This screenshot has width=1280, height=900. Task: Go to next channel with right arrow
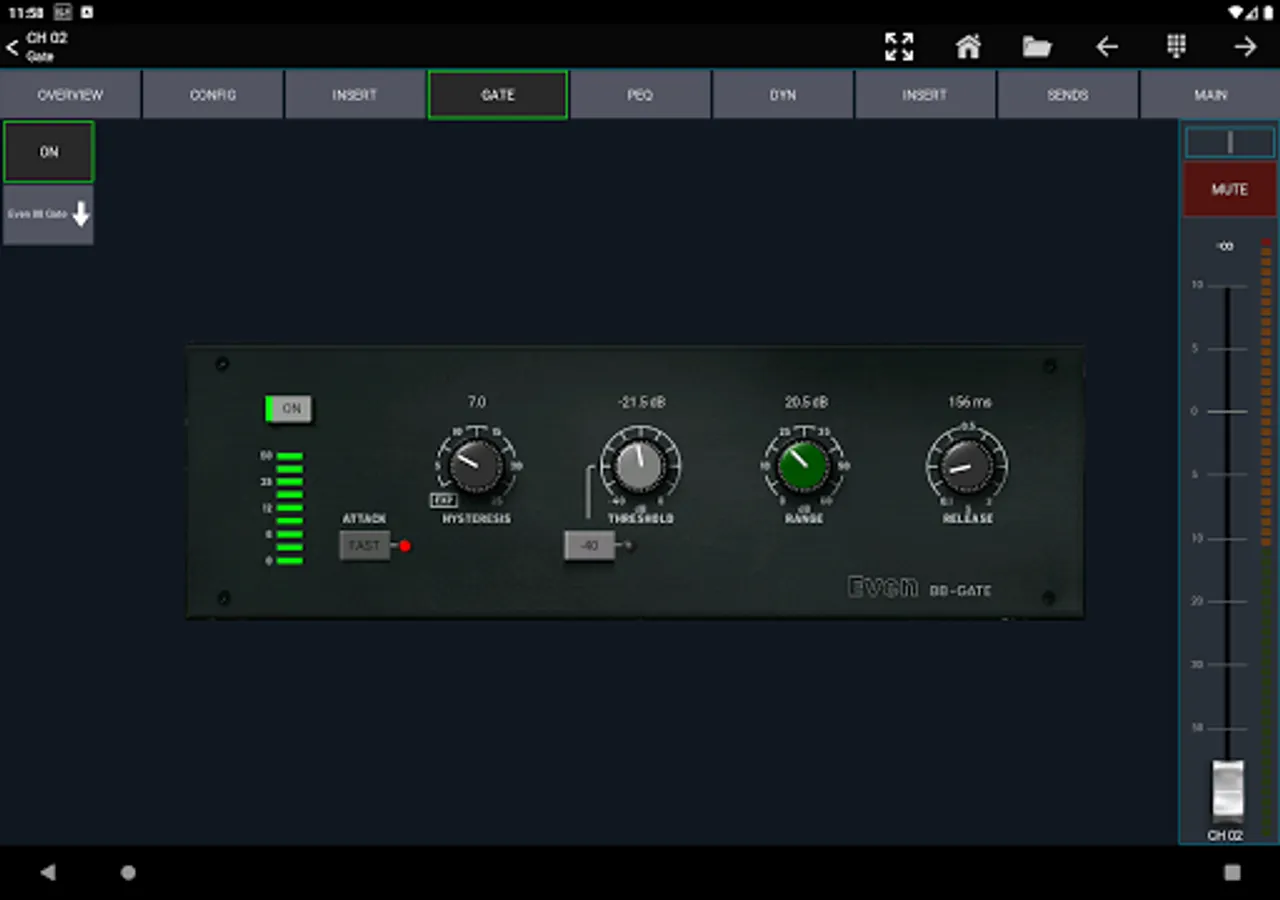coord(1245,47)
